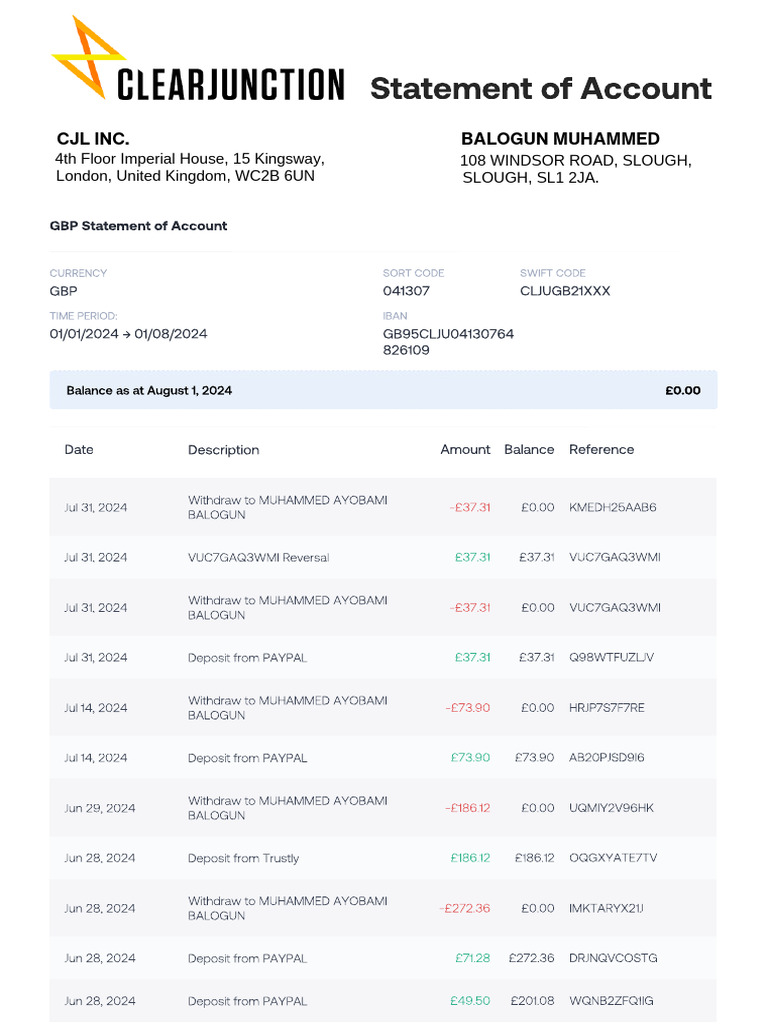Select the green £37.31 Reversal amount
This screenshot has height=1024, width=768.
pyautogui.click(x=473, y=557)
